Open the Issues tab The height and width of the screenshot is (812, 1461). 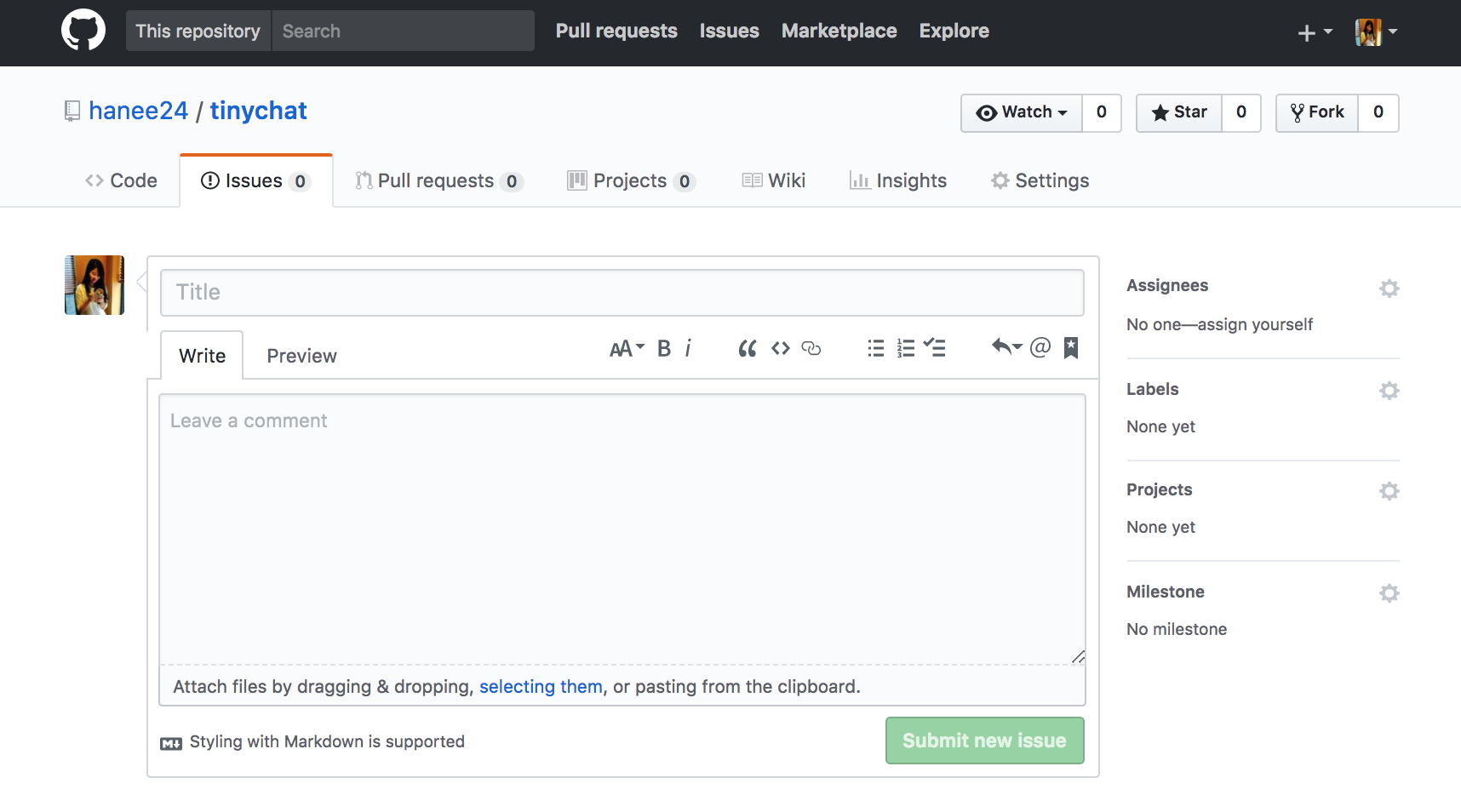tap(256, 180)
